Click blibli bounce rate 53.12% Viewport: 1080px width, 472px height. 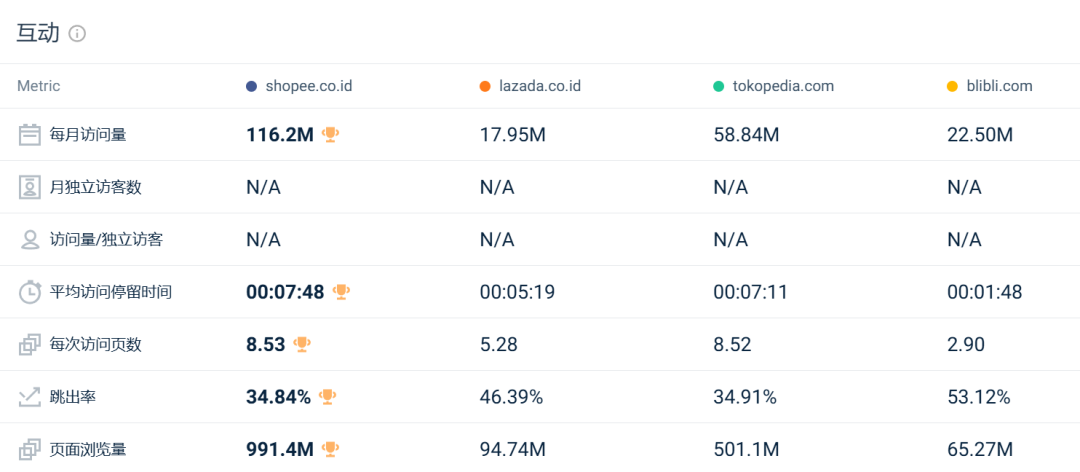click(x=978, y=397)
